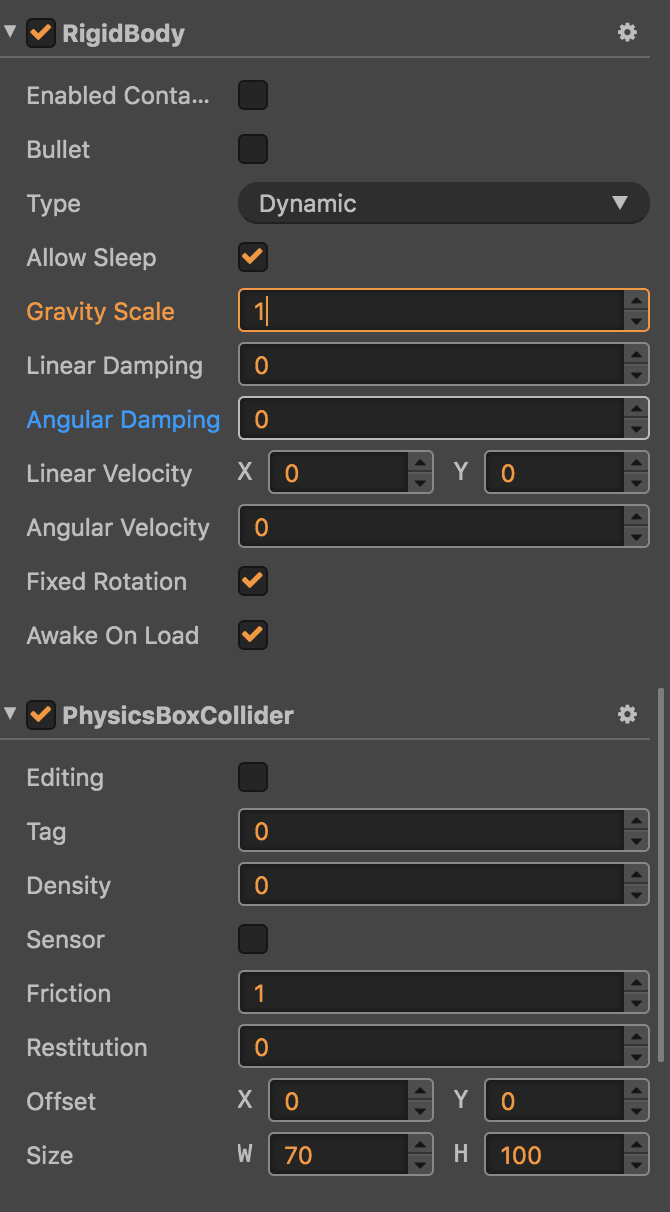Open the PhysicsBoxCollider gear settings menu

point(627,715)
